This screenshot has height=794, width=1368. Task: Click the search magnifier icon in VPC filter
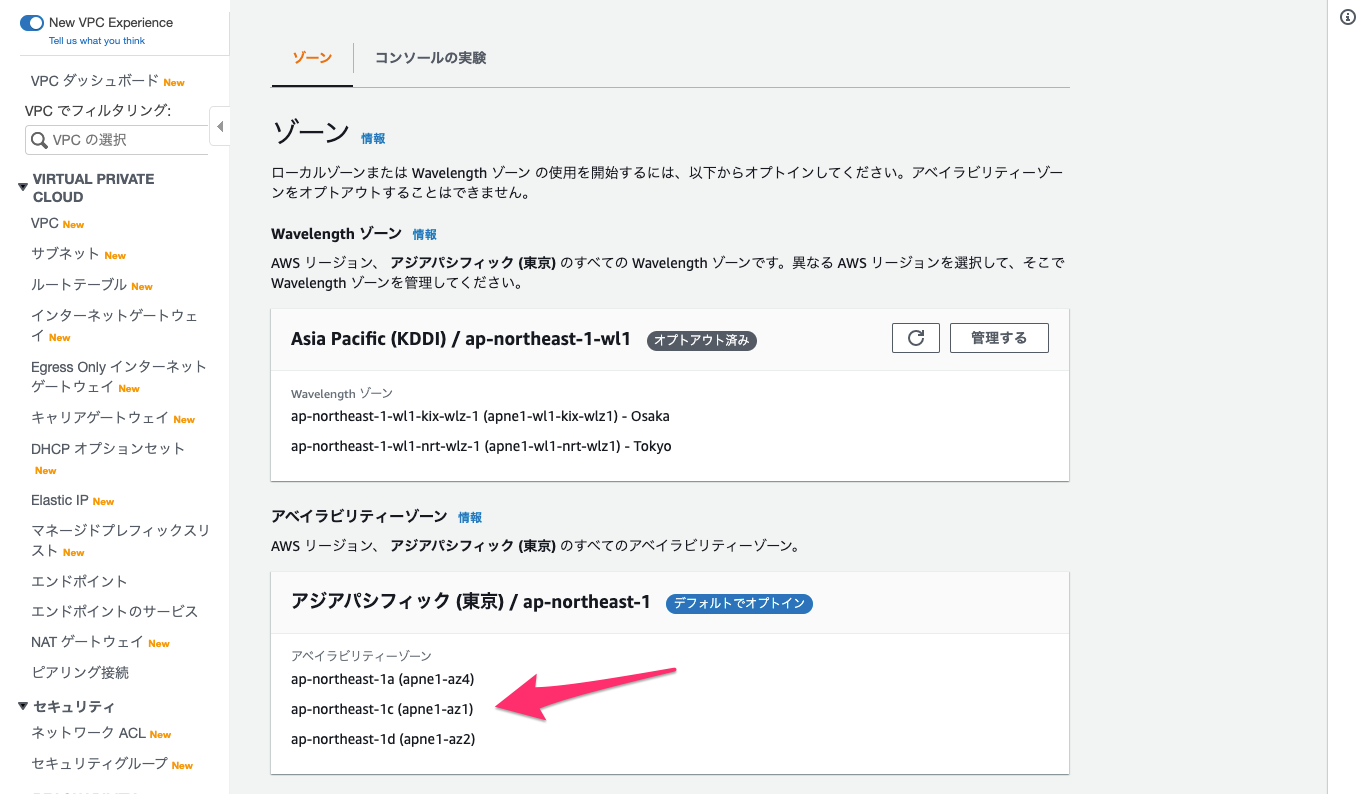(x=39, y=140)
